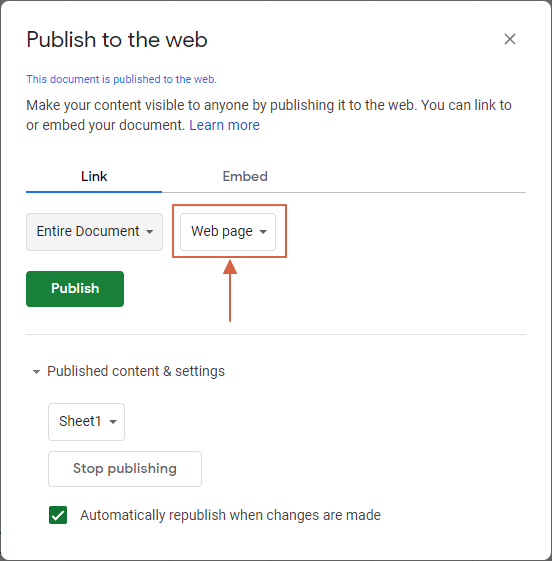Close the Publish to the web dialog
Image resolution: width=552 pixels, height=561 pixels.
[x=509, y=39]
